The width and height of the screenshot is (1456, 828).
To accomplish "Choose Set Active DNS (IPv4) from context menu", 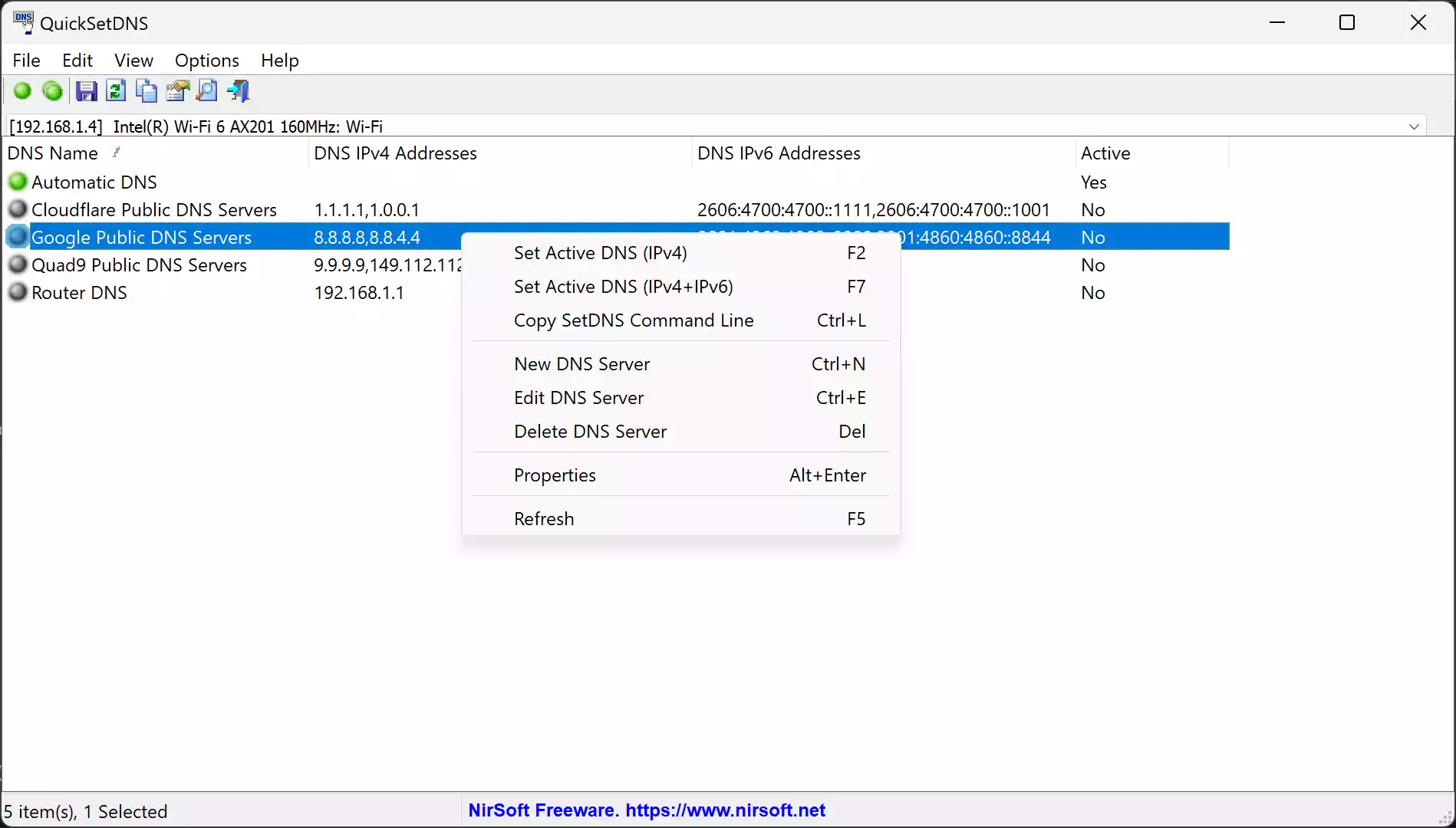I will click(680, 253).
